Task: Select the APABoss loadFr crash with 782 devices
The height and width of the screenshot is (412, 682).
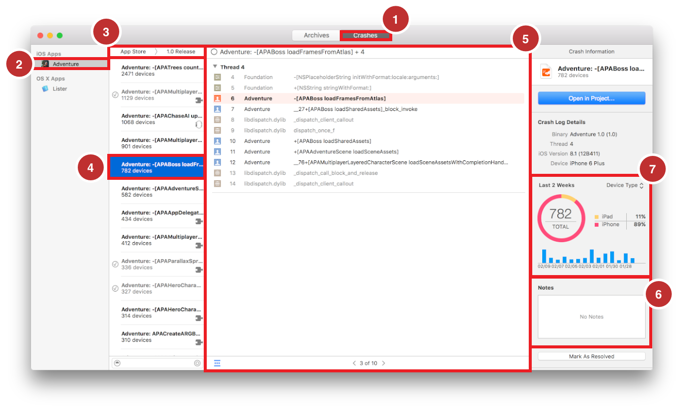Action: 157,167
